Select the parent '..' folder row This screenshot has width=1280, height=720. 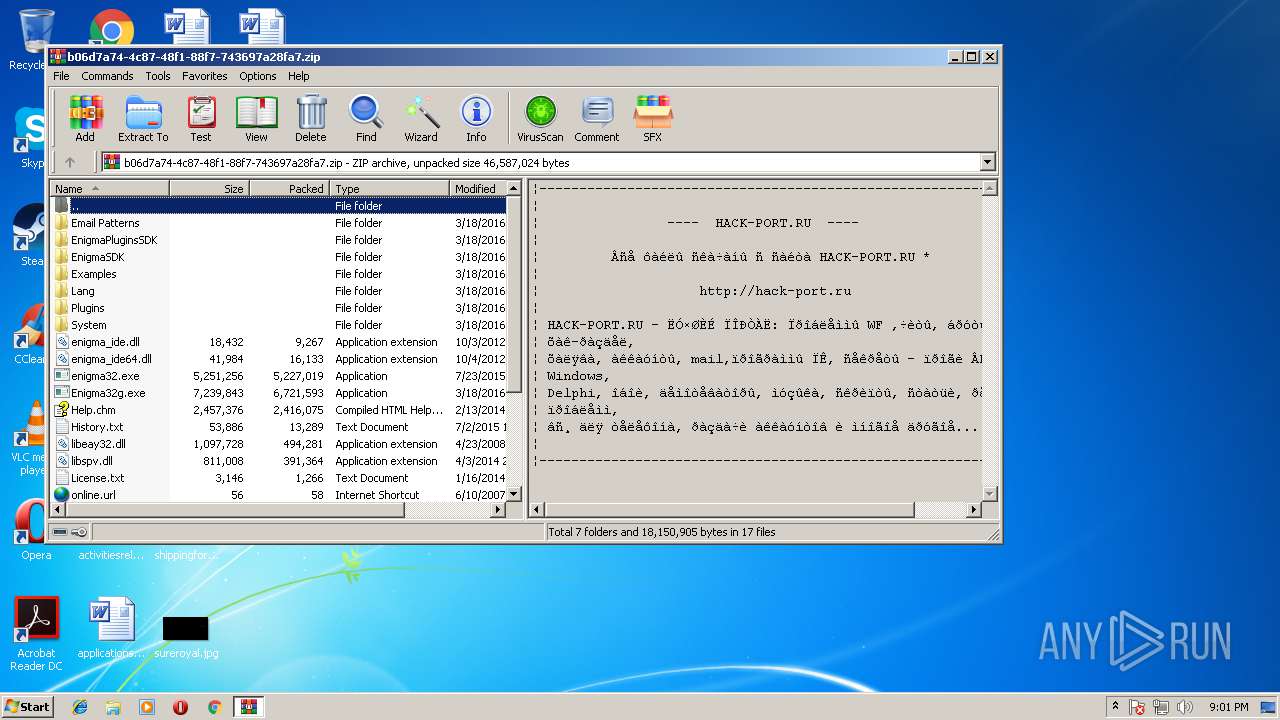[280, 206]
